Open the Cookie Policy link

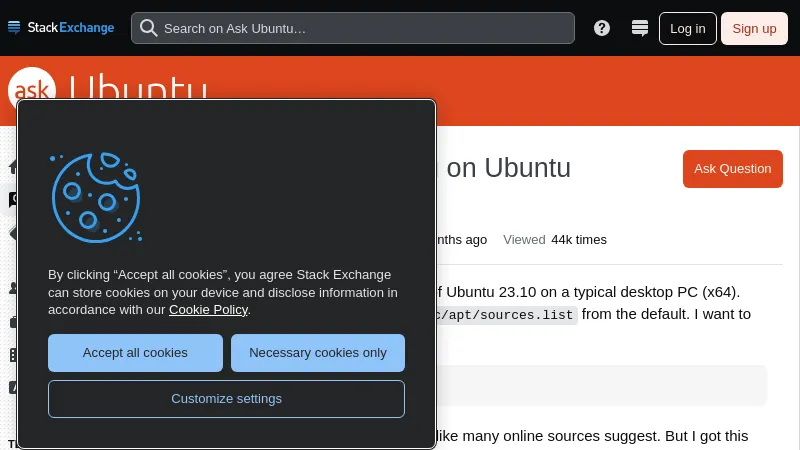tap(208, 310)
